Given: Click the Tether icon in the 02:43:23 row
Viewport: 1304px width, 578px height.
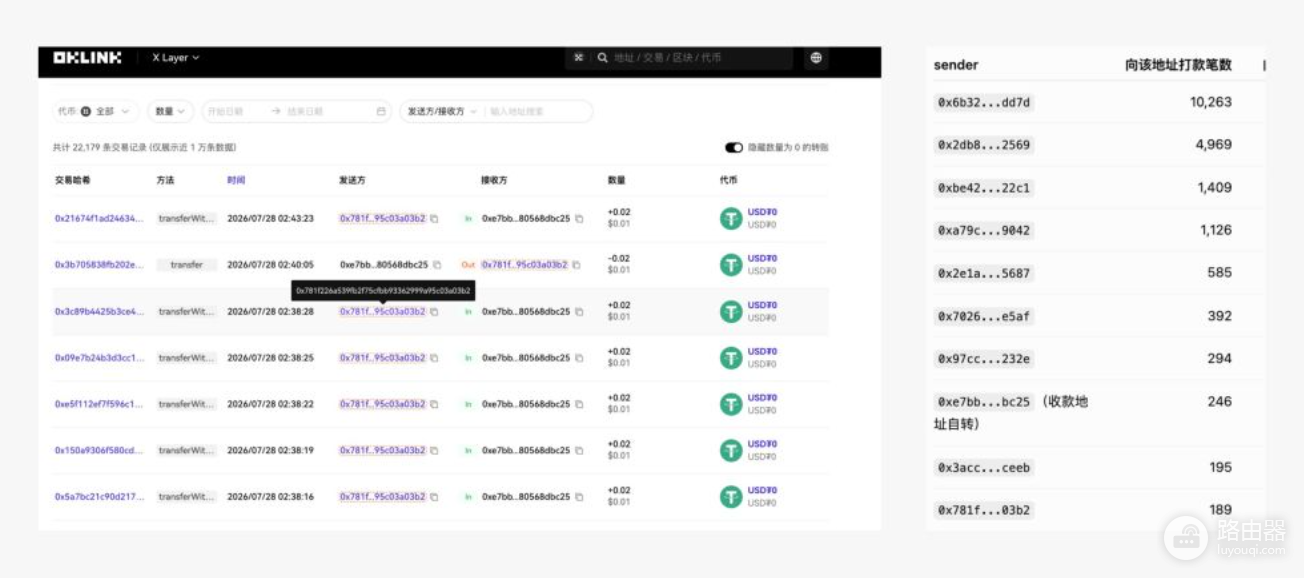Looking at the screenshot, I should 731,218.
